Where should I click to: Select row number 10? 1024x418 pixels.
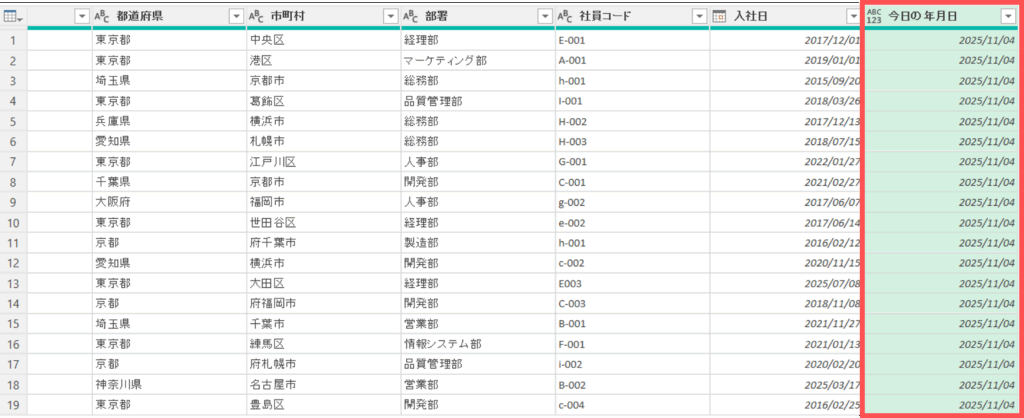coord(13,225)
